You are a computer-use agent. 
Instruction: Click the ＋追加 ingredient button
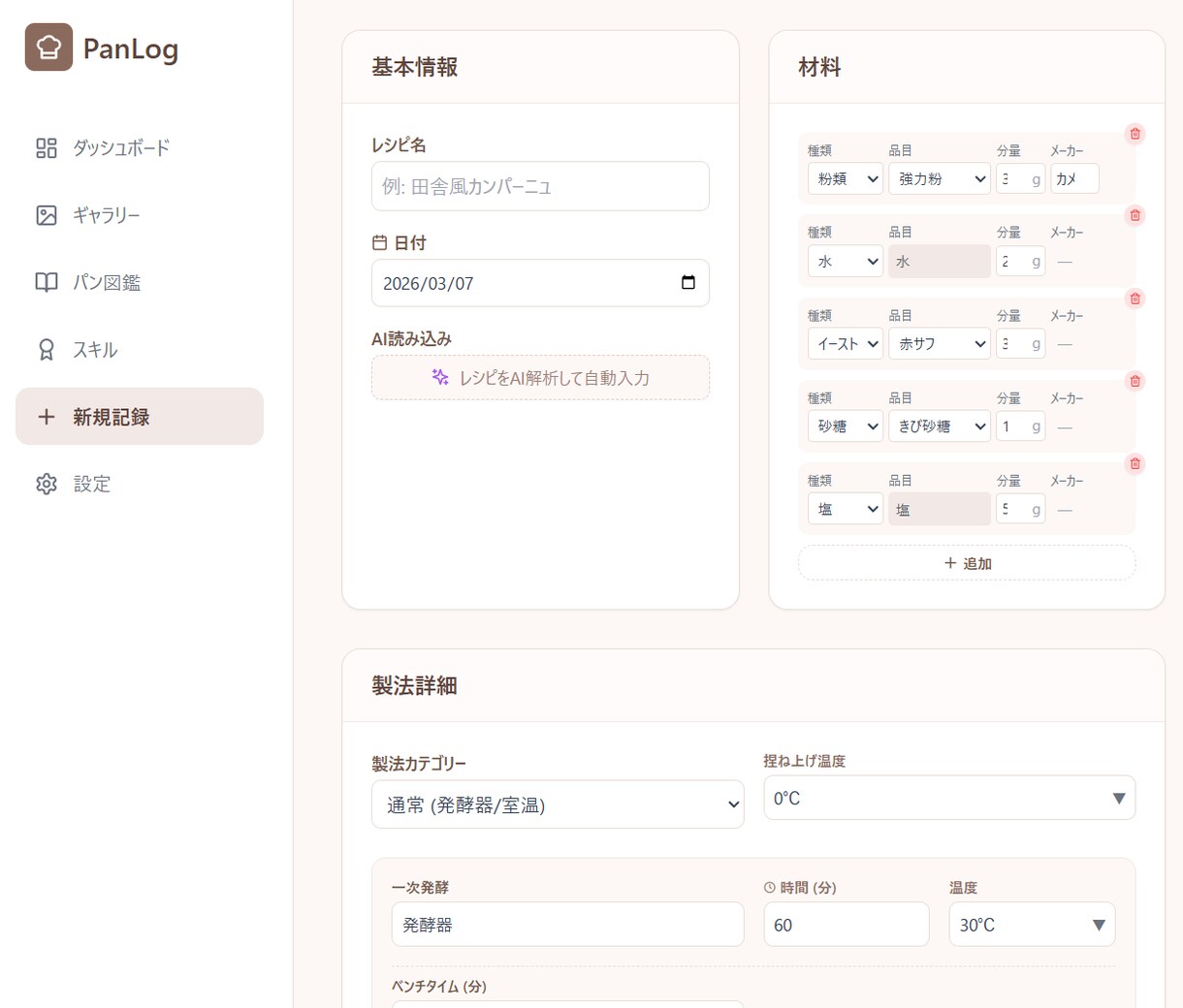pyautogui.click(x=967, y=563)
